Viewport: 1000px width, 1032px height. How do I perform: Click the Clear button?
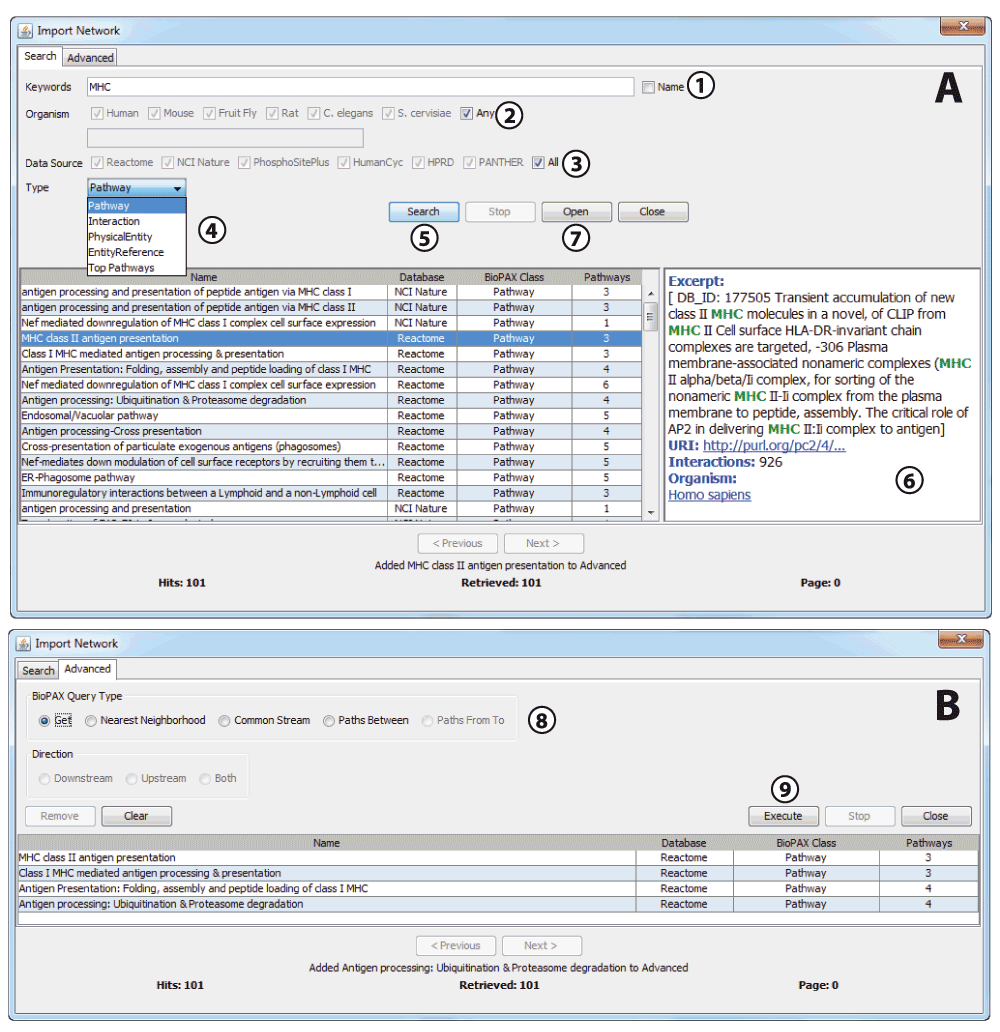(136, 816)
